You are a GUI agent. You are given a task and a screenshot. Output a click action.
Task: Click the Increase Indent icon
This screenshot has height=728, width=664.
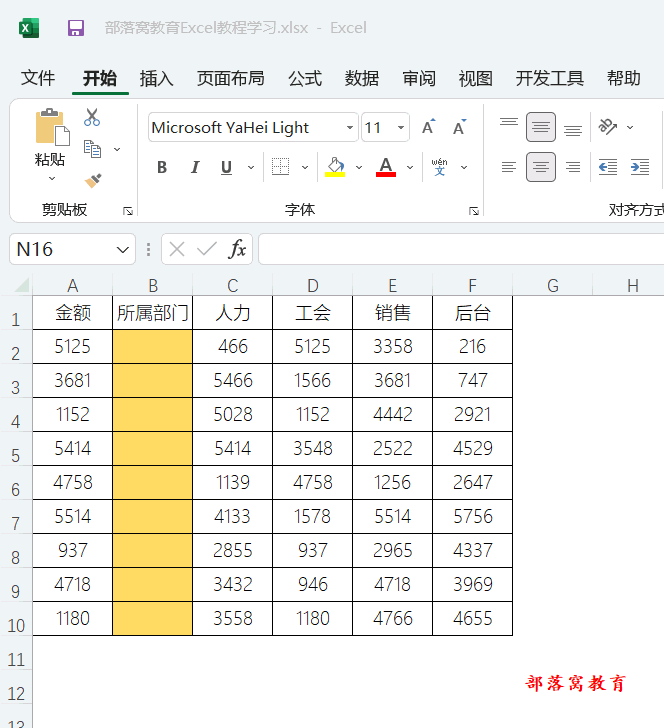(x=640, y=167)
